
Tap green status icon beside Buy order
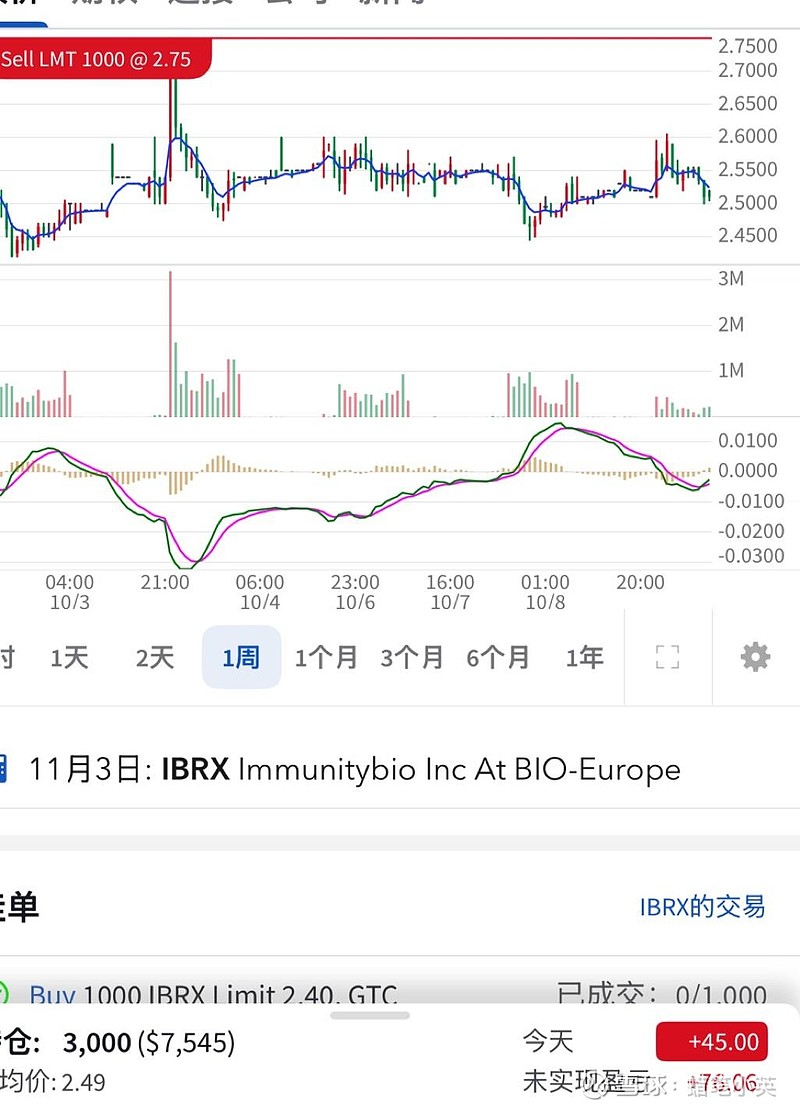coord(3,994)
